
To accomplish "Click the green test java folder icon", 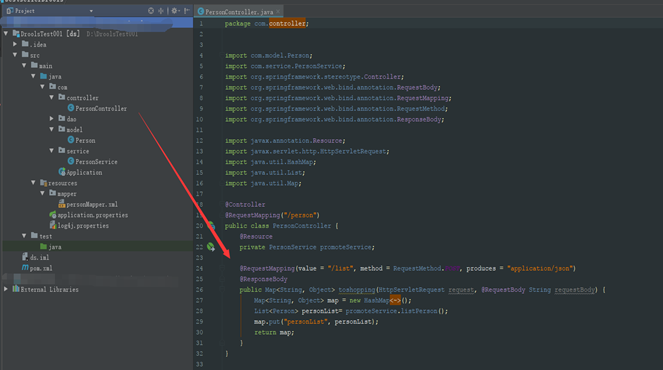I will 43,246.
